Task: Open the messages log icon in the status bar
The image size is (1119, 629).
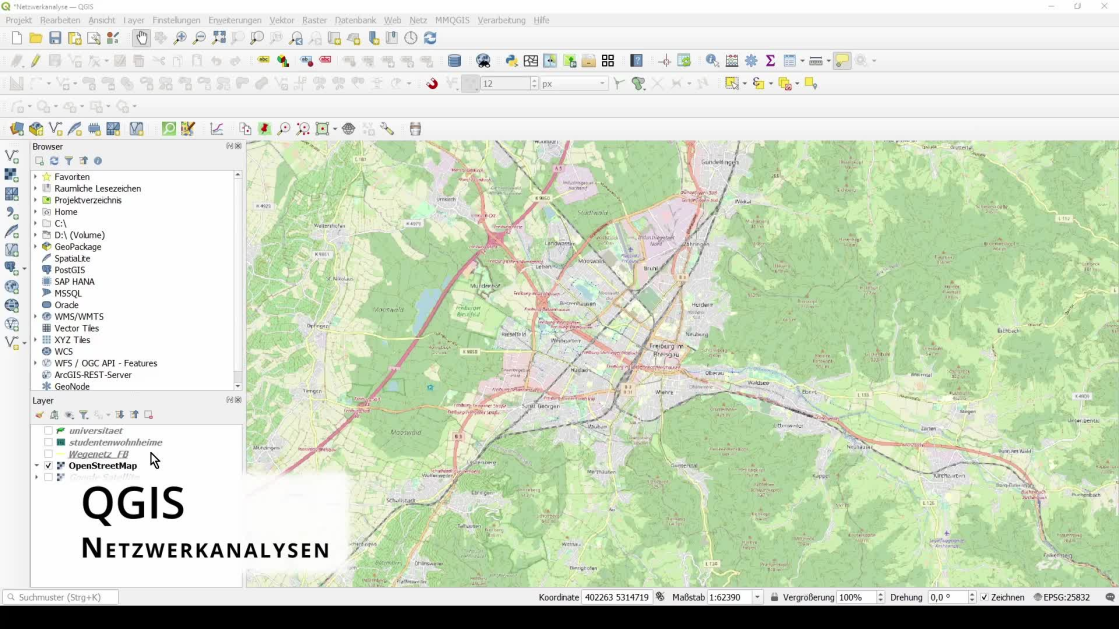Action: point(1110,597)
